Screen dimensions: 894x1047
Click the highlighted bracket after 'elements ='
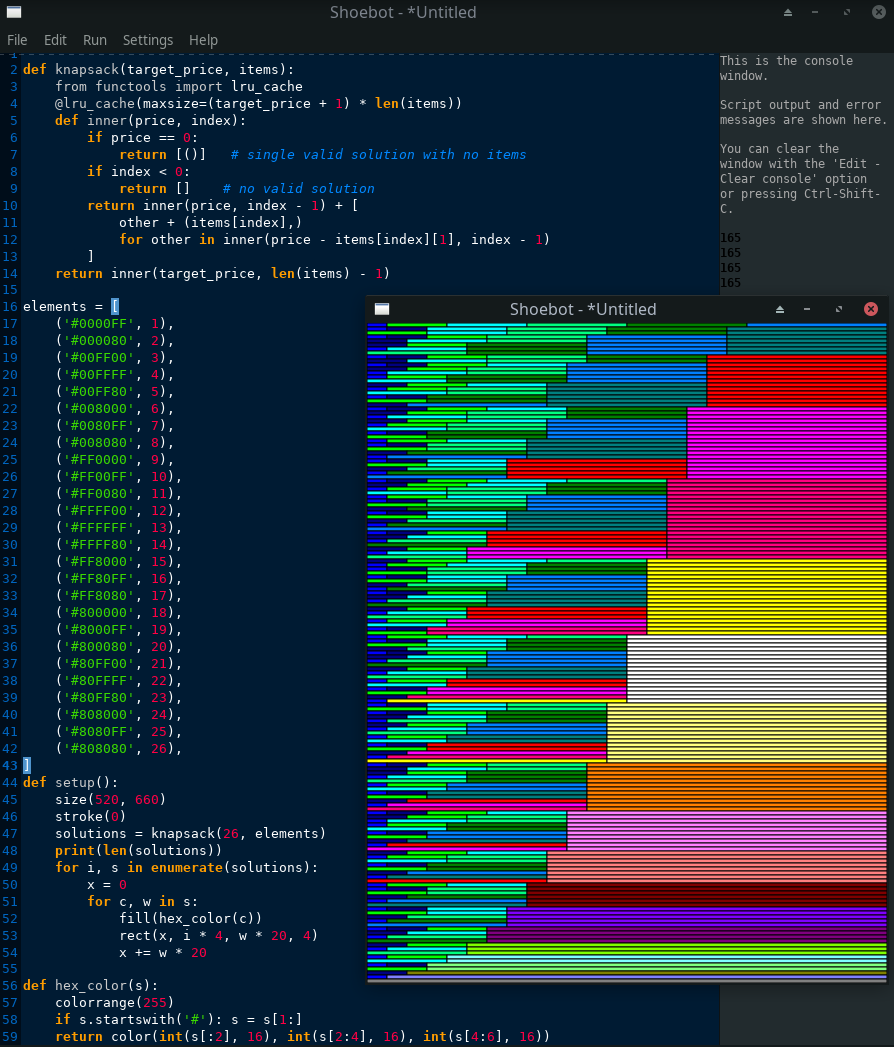pos(115,306)
